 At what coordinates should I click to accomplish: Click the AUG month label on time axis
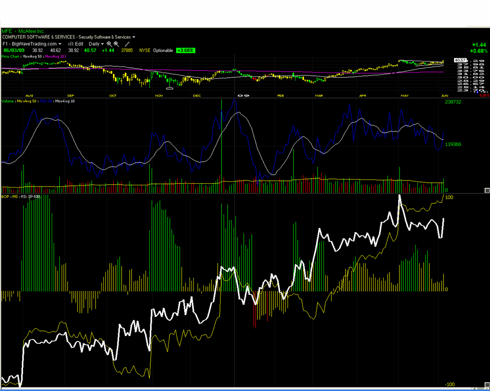pyautogui.click(x=29, y=96)
